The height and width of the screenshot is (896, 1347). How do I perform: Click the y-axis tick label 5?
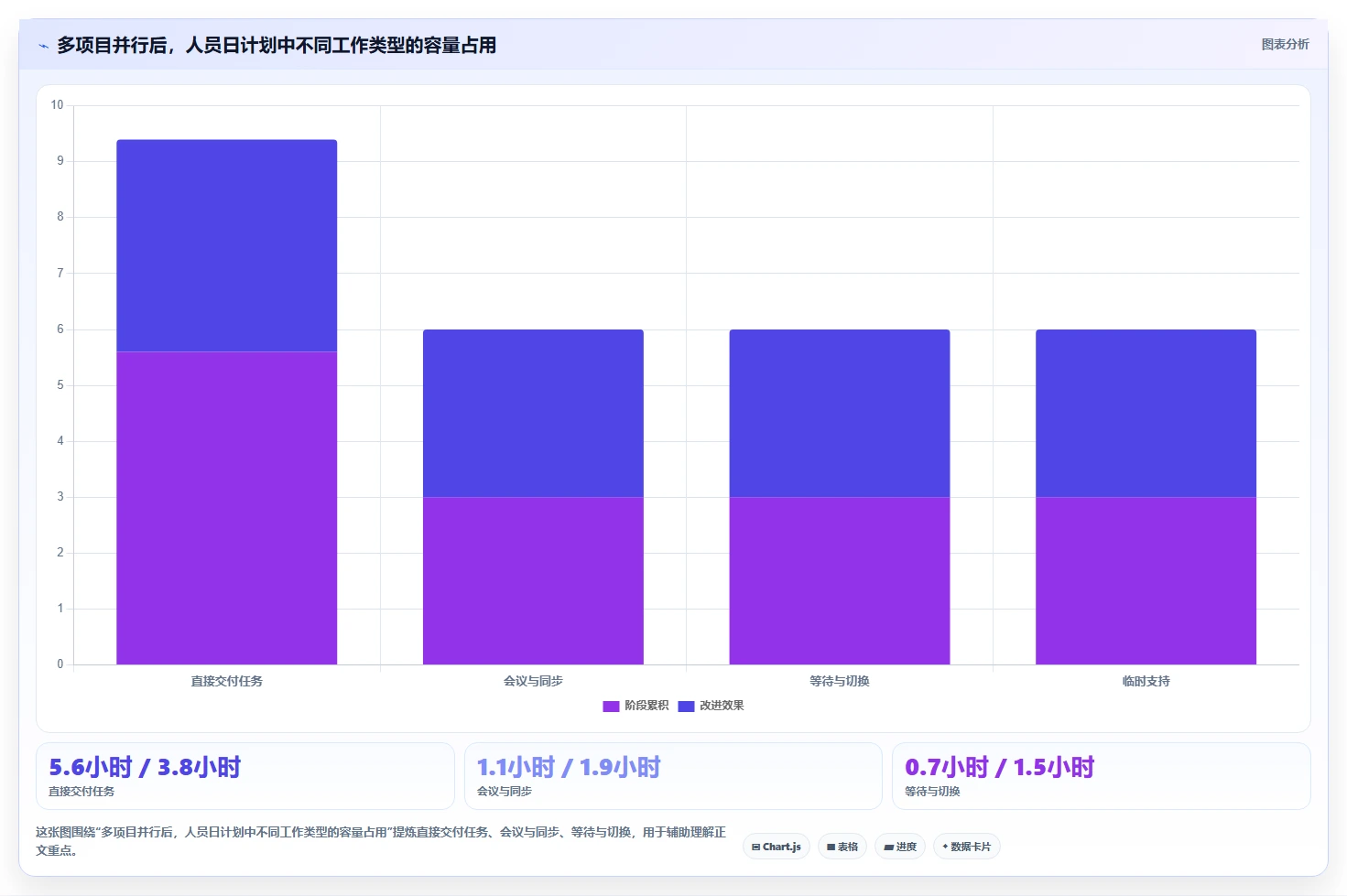60,385
